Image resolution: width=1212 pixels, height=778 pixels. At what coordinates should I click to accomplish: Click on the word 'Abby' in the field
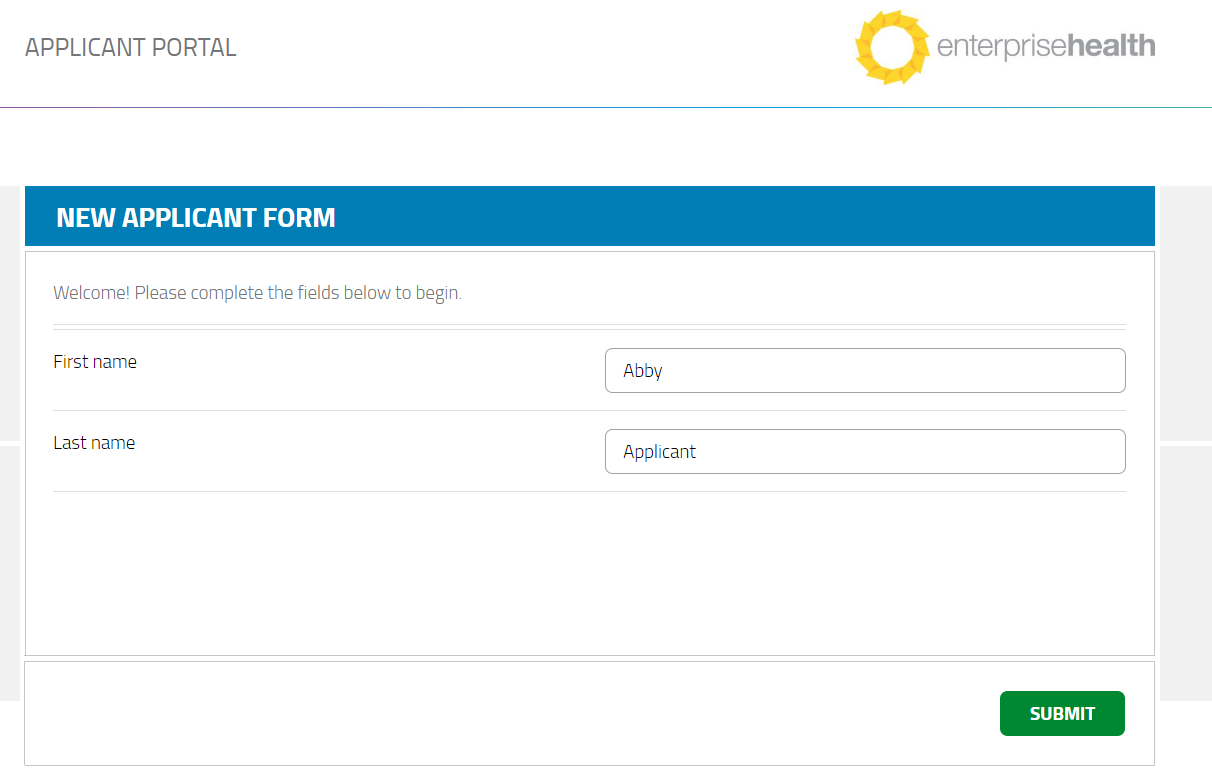[643, 371]
